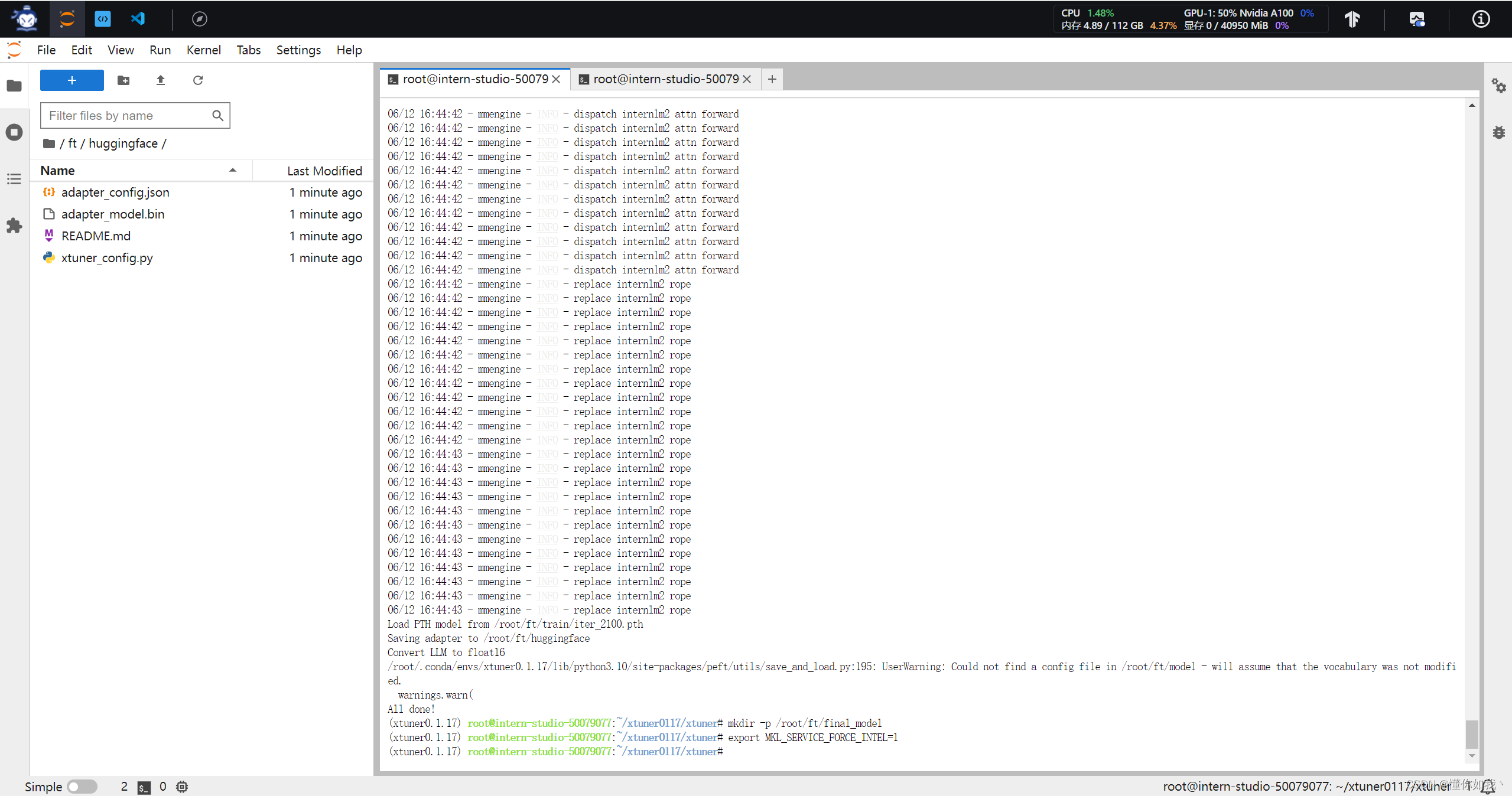The width and height of the screenshot is (1512, 796).
Task: Open the info icon at top right
Action: coord(1481,19)
